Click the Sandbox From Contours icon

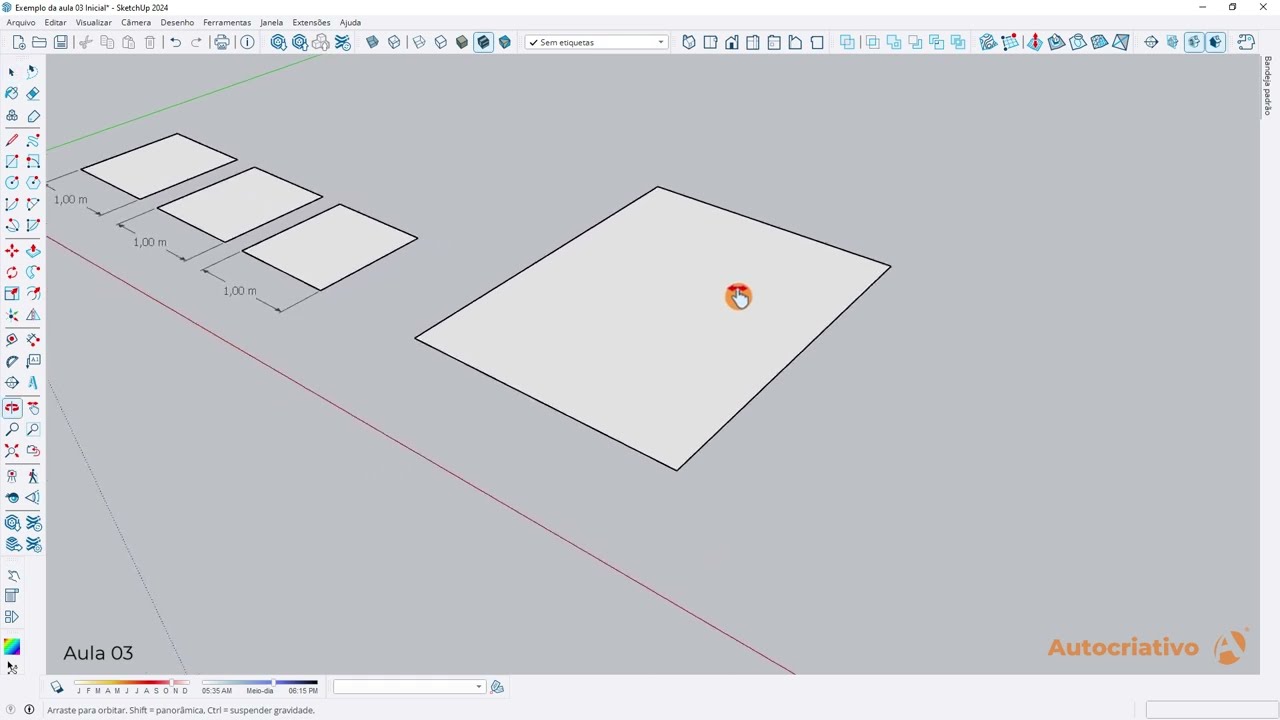click(988, 42)
